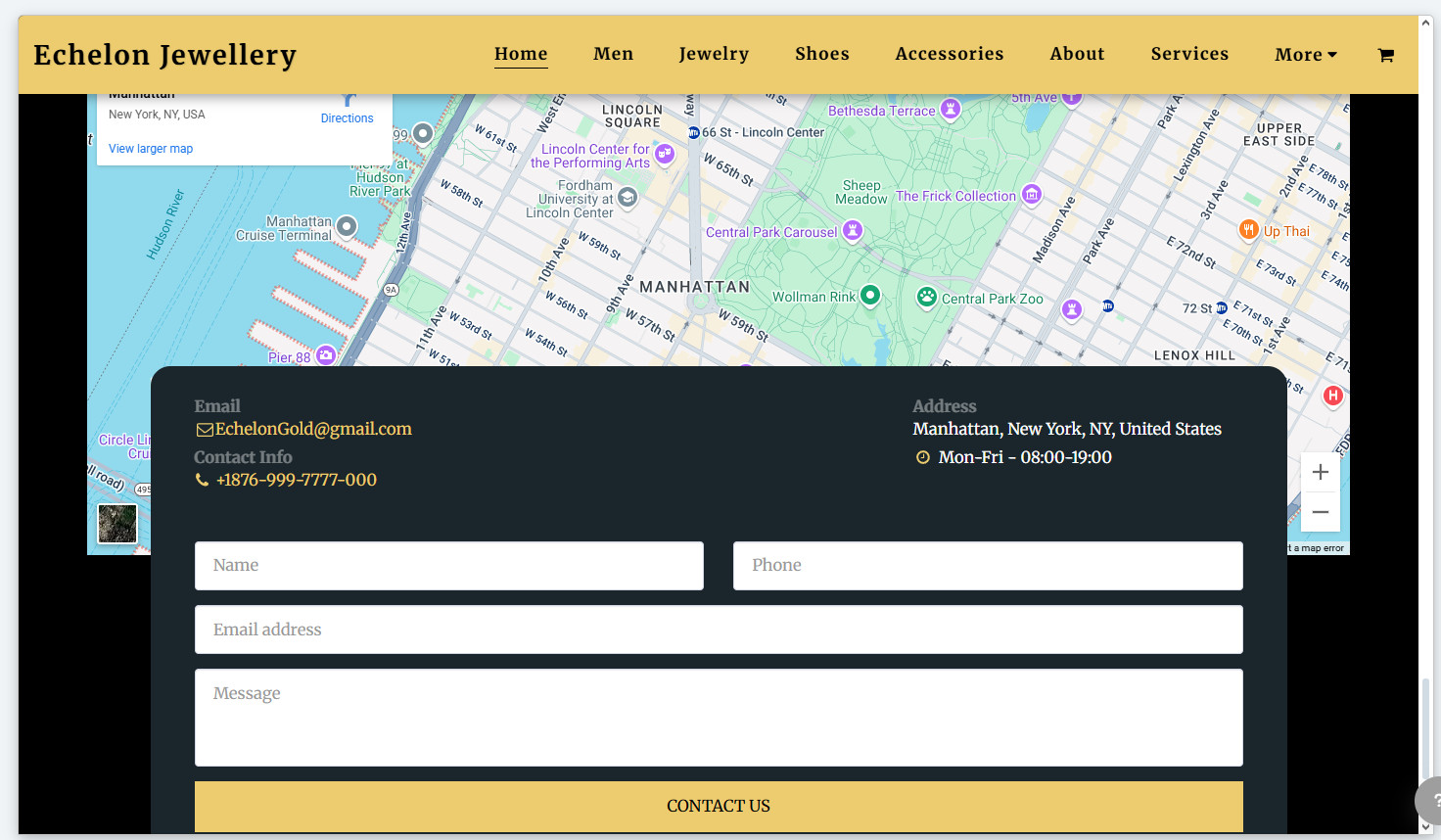Click the Bethesda Terrace map pin
1441x840 pixels.
coord(950,108)
